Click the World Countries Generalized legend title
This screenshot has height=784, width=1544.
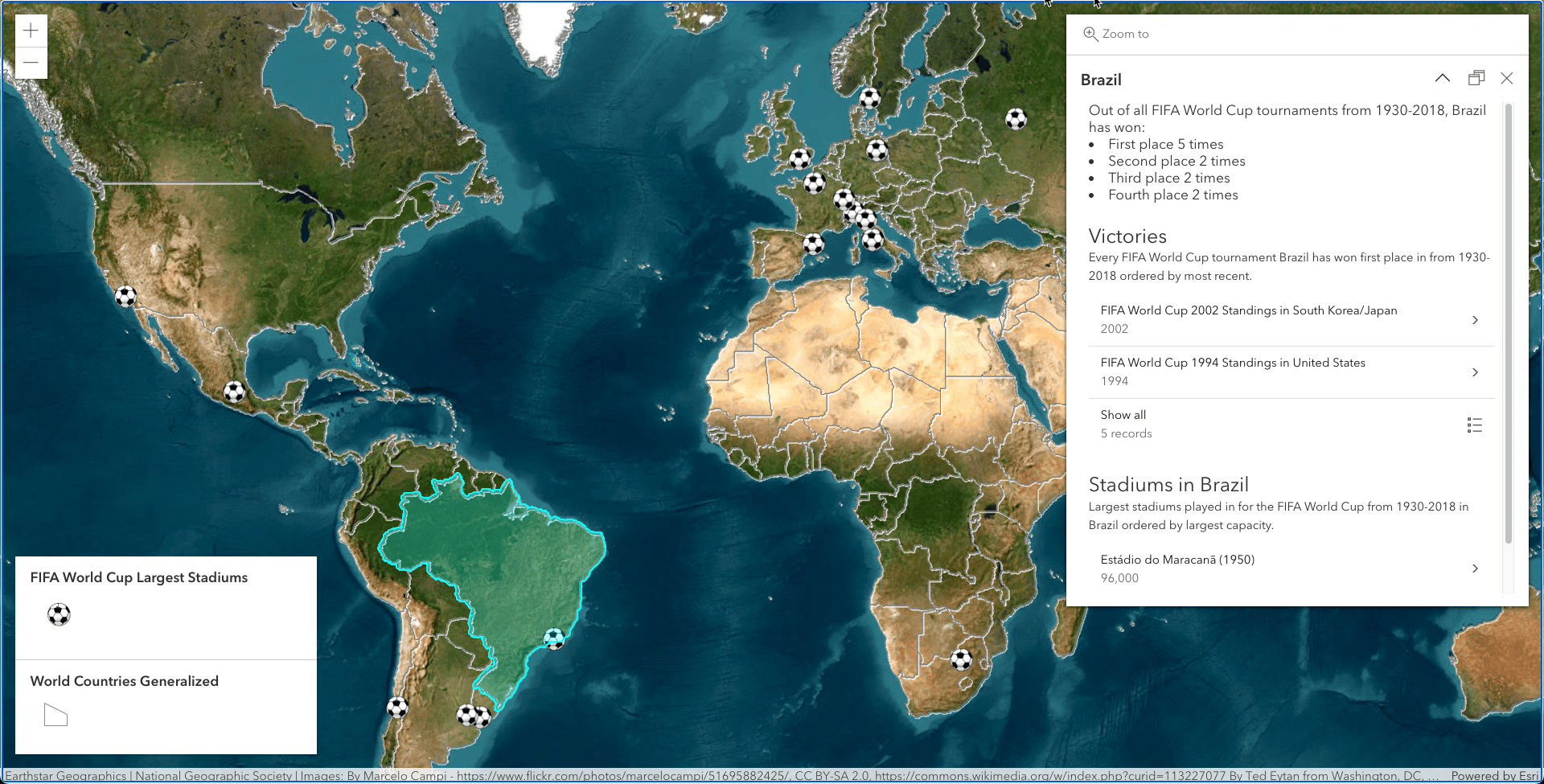coord(125,681)
